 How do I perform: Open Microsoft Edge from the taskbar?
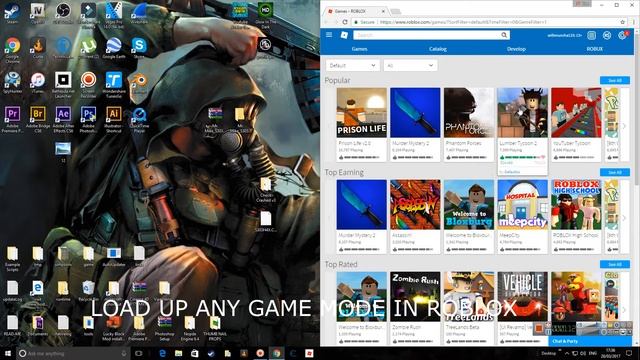pyautogui.click(x=162, y=353)
